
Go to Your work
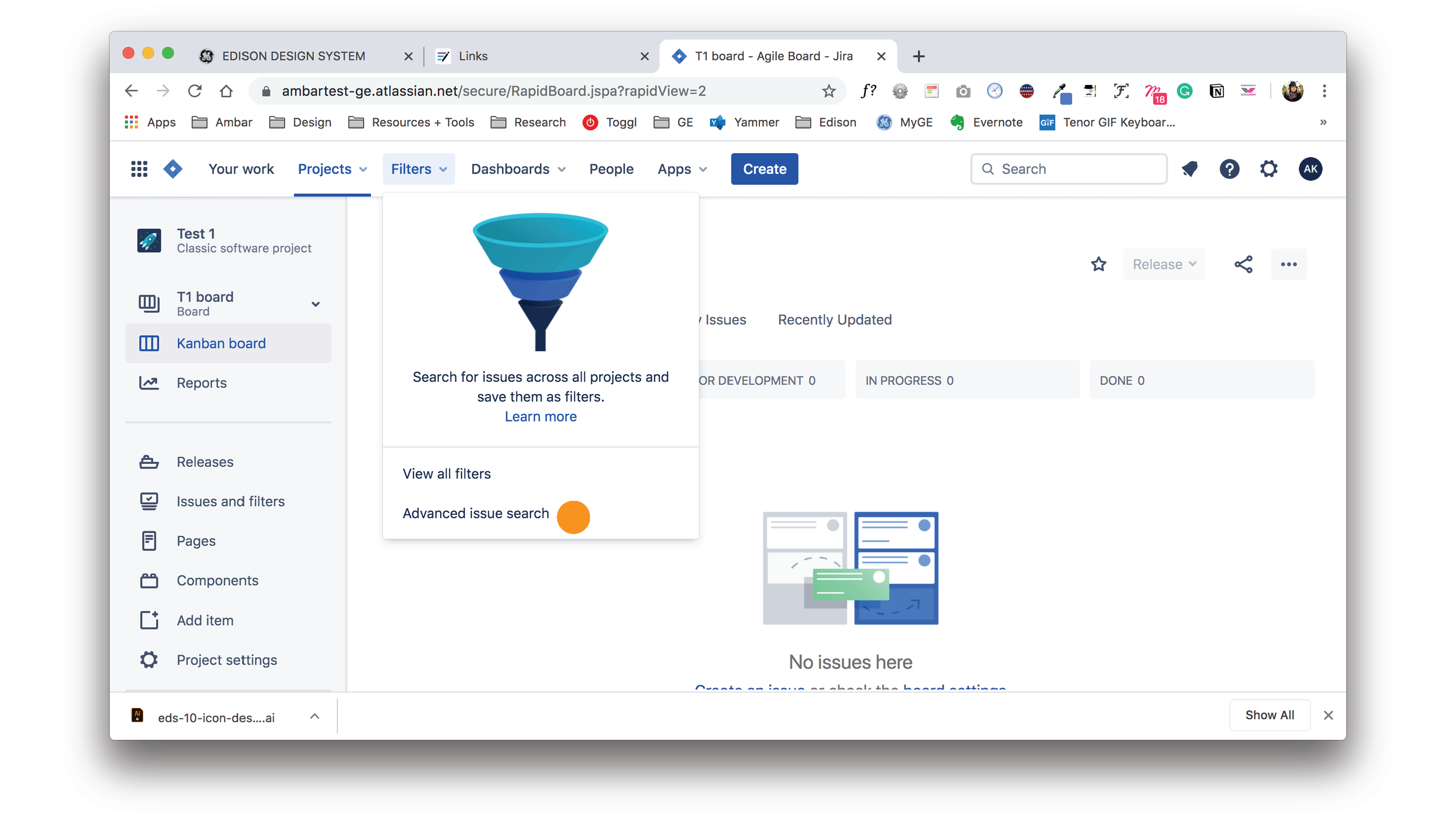241,169
